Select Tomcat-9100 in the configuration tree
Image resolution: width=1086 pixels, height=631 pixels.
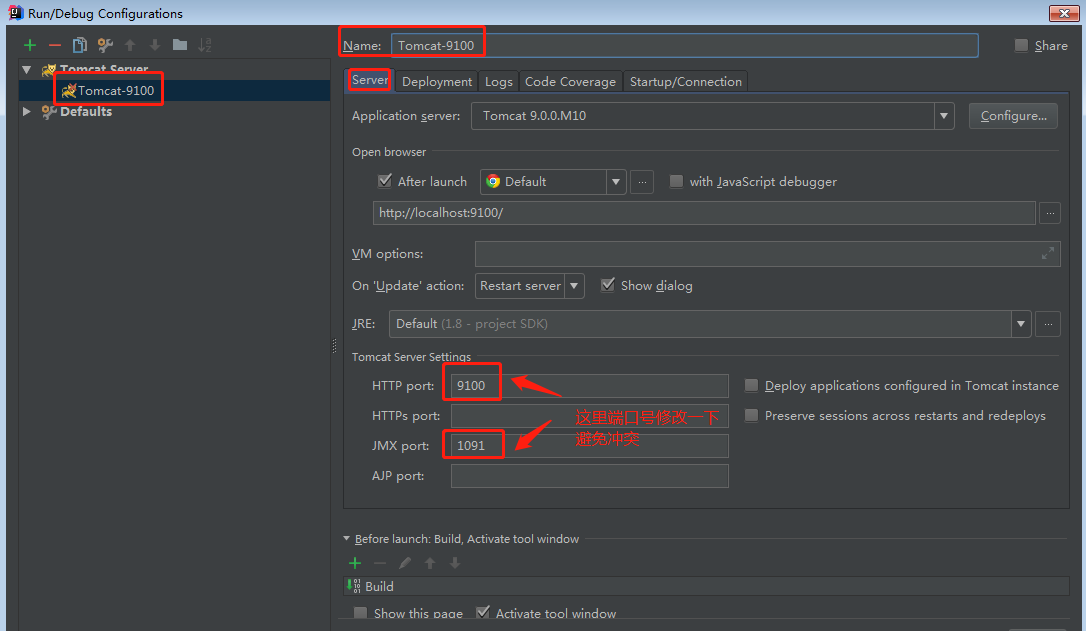[115, 91]
